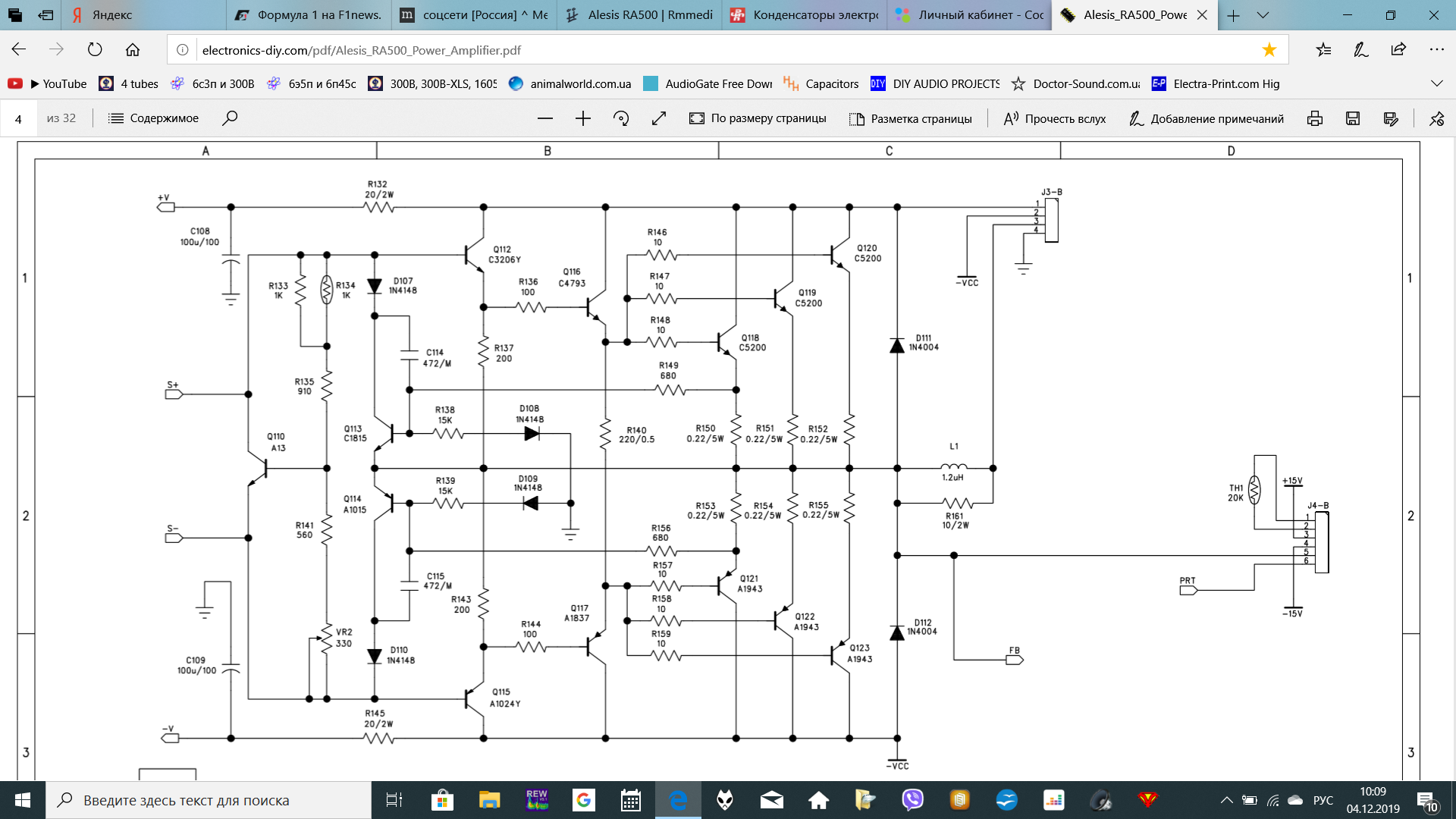Screen dimensions: 1456x819
Task: Open PDF search magnifier icon
Action: (230, 118)
